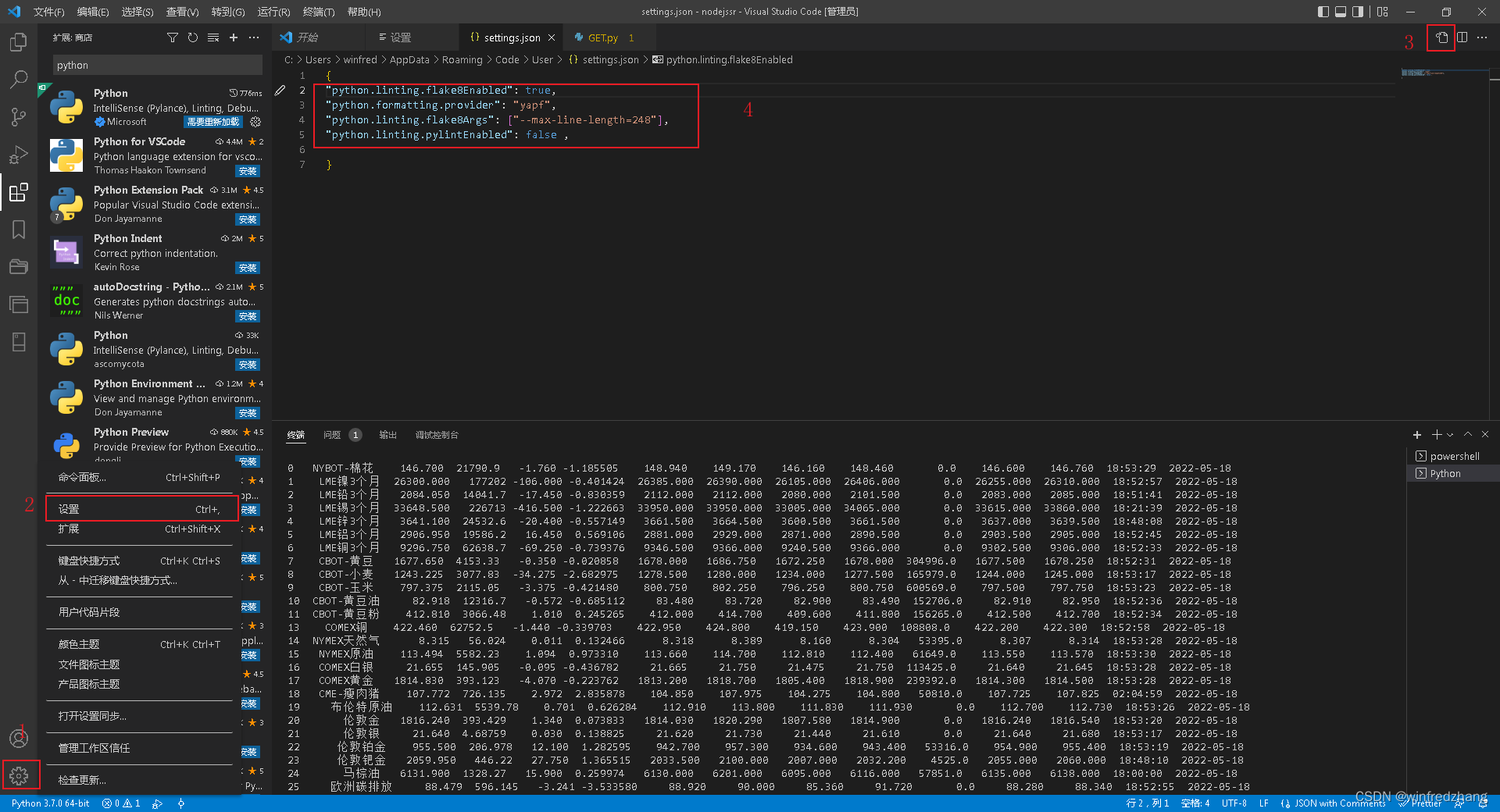Choose 命令面板... from the manage menu

141,477
